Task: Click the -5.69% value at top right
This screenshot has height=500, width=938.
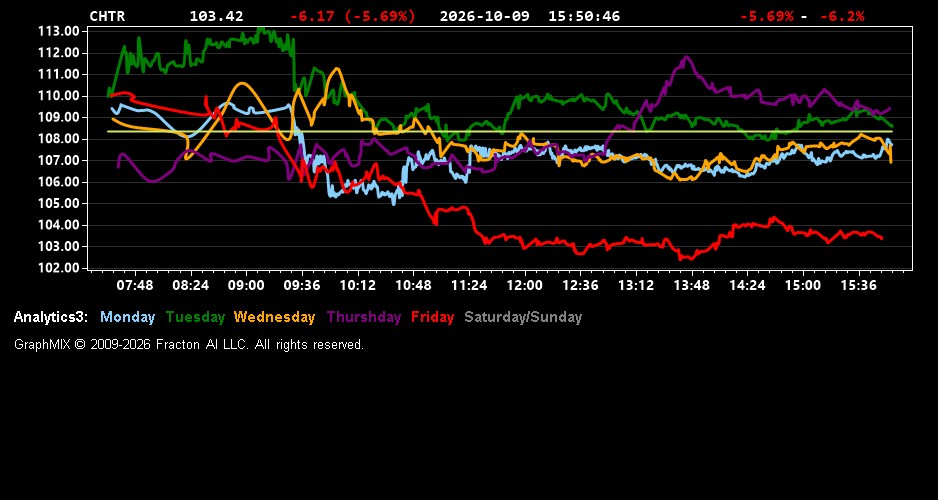Action: click(x=767, y=16)
